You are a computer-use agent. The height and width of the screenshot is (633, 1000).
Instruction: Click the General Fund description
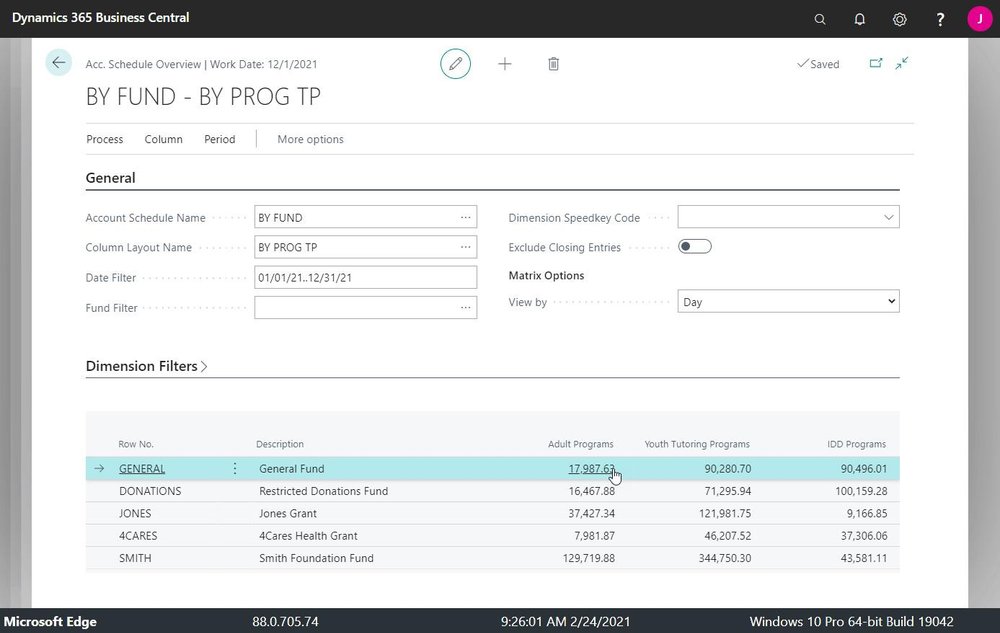[x=291, y=469]
